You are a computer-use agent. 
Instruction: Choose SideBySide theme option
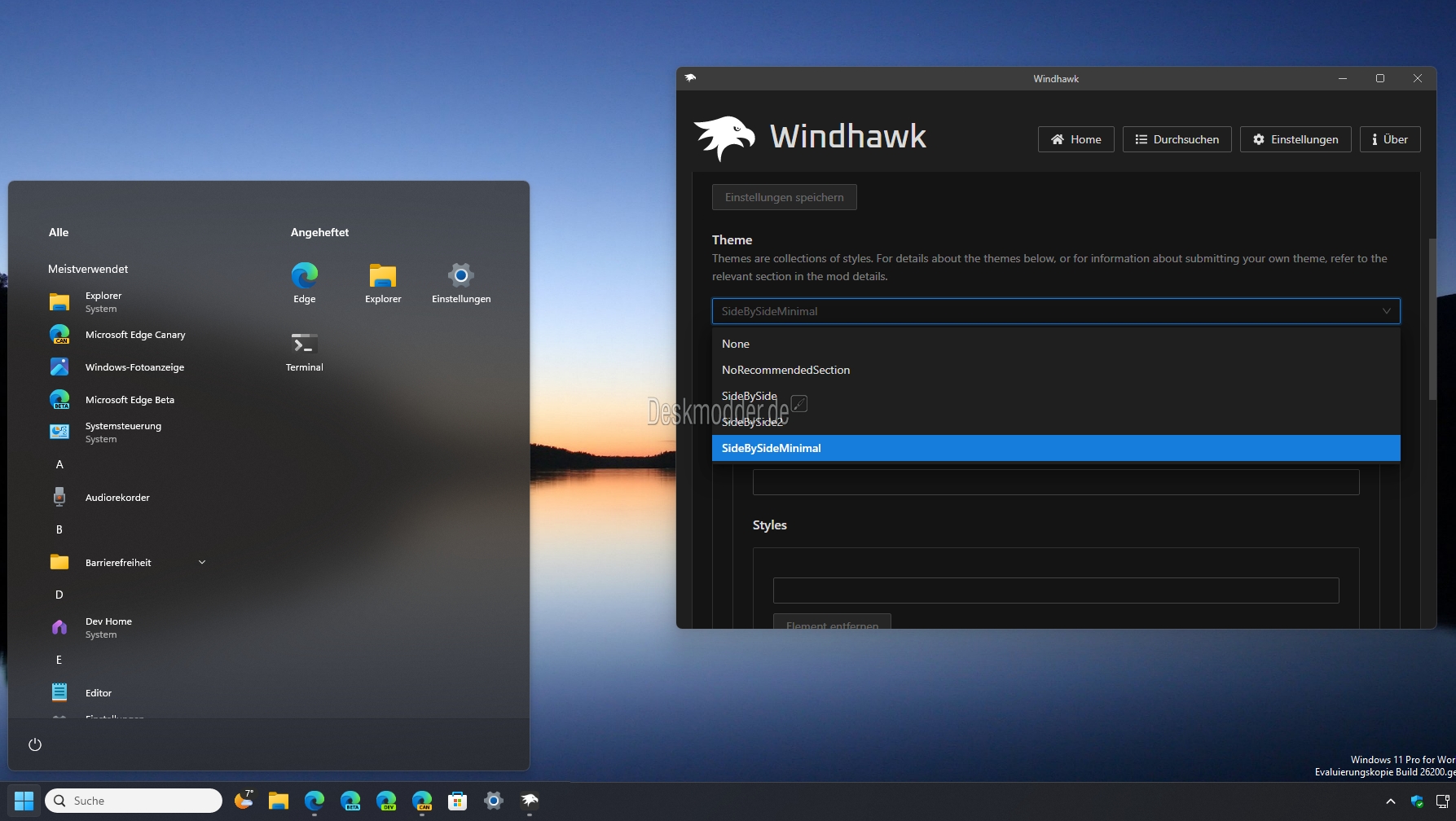click(x=1056, y=396)
